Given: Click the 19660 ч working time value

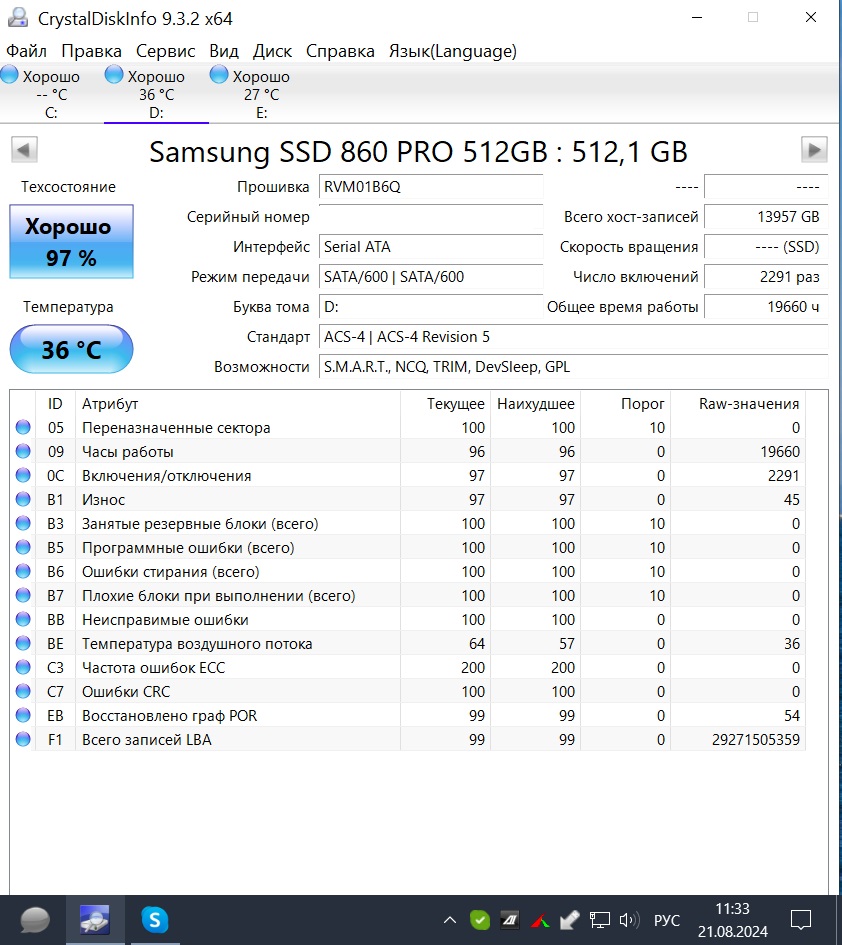Looking at the screenshot, I should click(x=766, y=307).
